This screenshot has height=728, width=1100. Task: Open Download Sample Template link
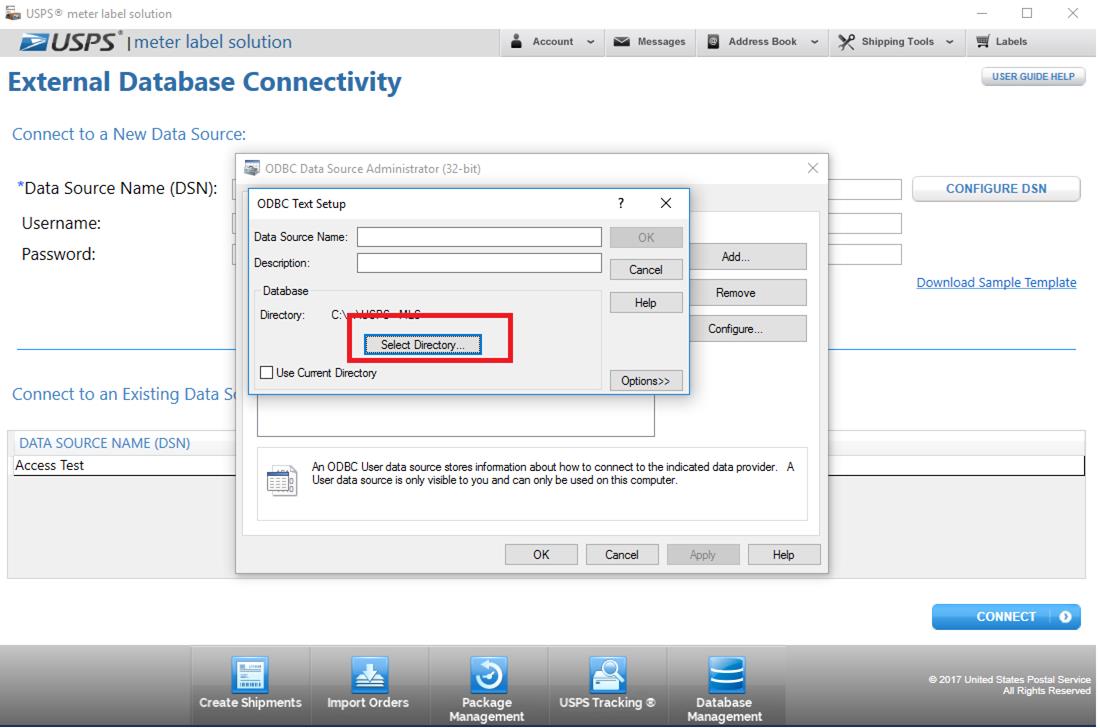point(996,282)
